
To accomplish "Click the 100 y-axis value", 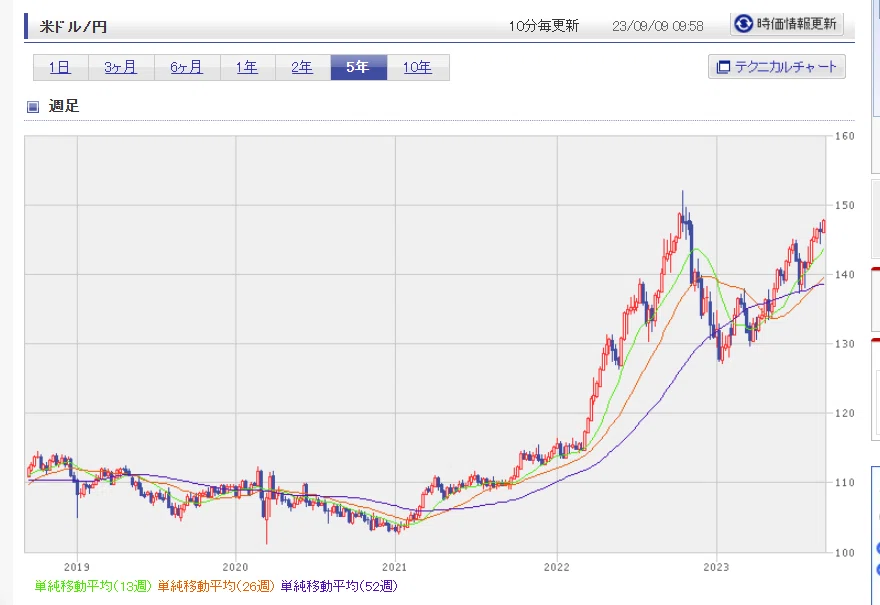I will coord(845,553).
